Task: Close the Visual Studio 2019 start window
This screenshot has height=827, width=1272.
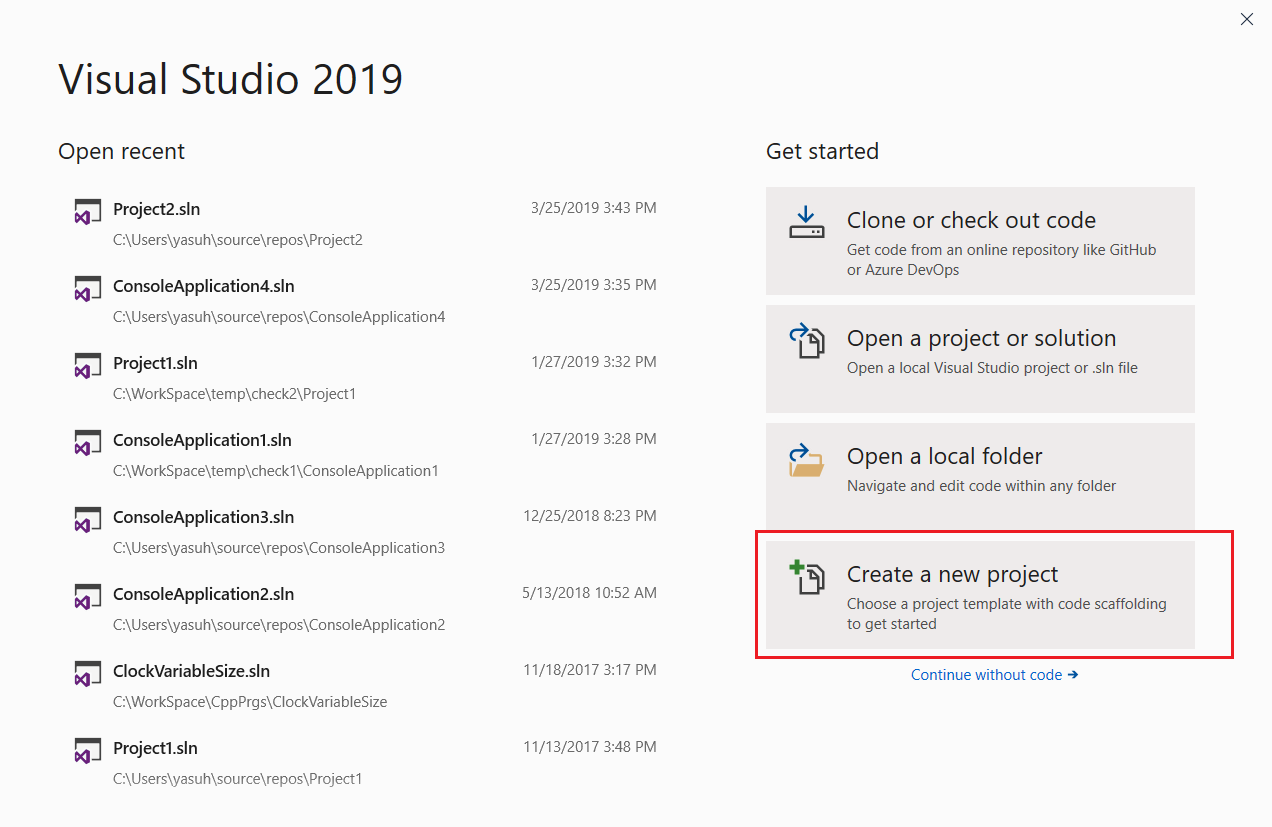Action: [1246, 19]
